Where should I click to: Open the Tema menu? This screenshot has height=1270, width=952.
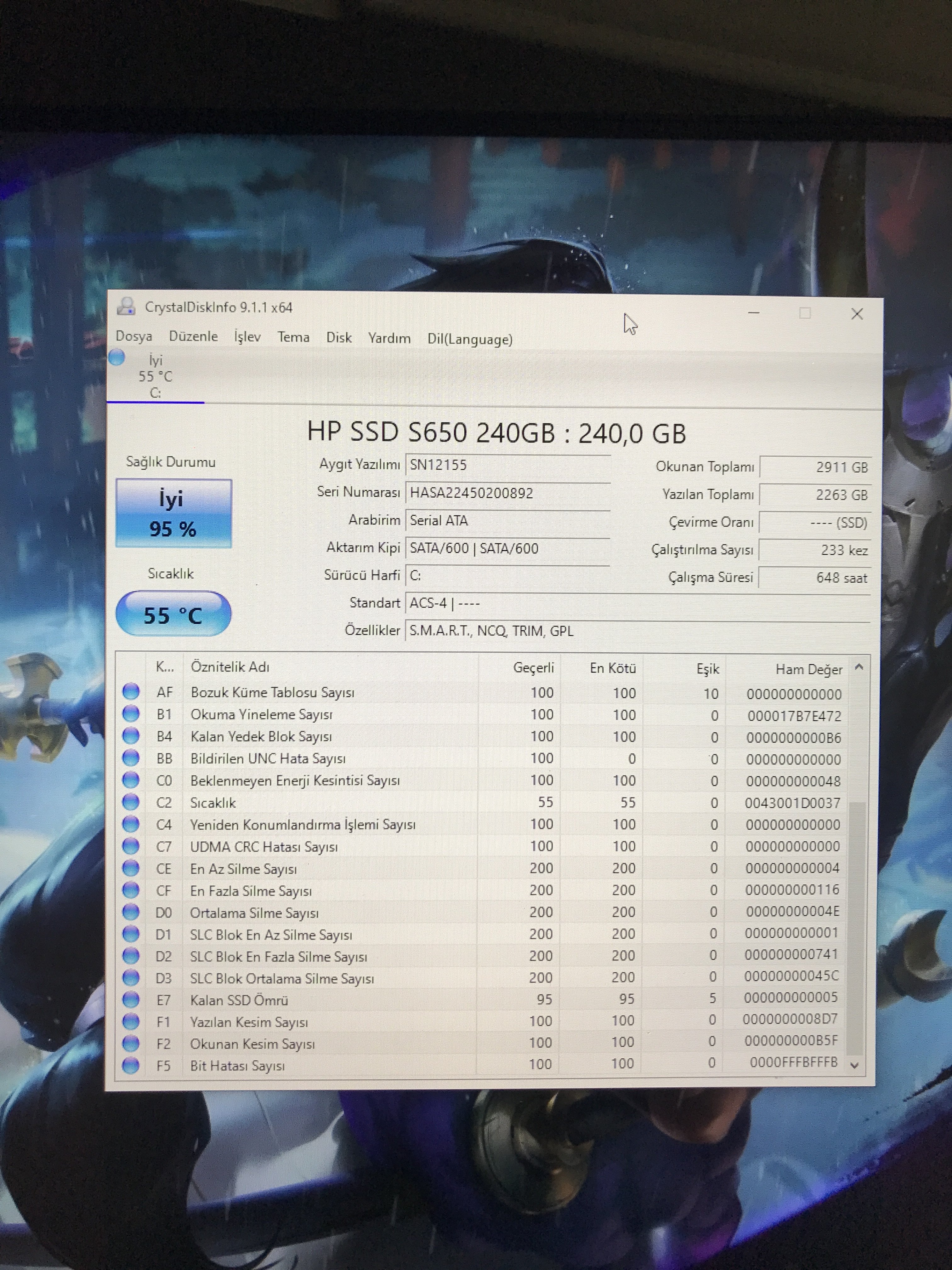pos(293,338)
